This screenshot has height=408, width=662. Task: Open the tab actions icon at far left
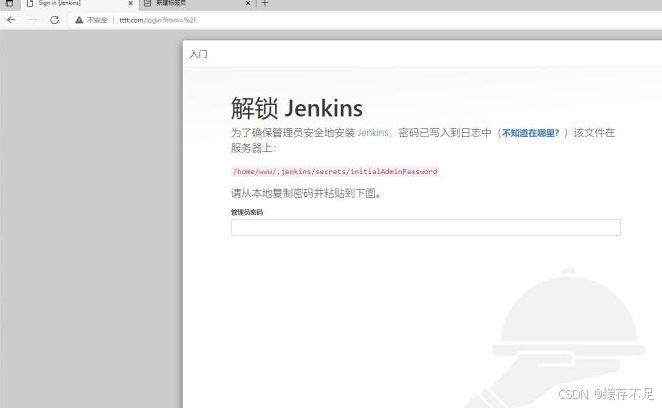[x=9, y=3]
